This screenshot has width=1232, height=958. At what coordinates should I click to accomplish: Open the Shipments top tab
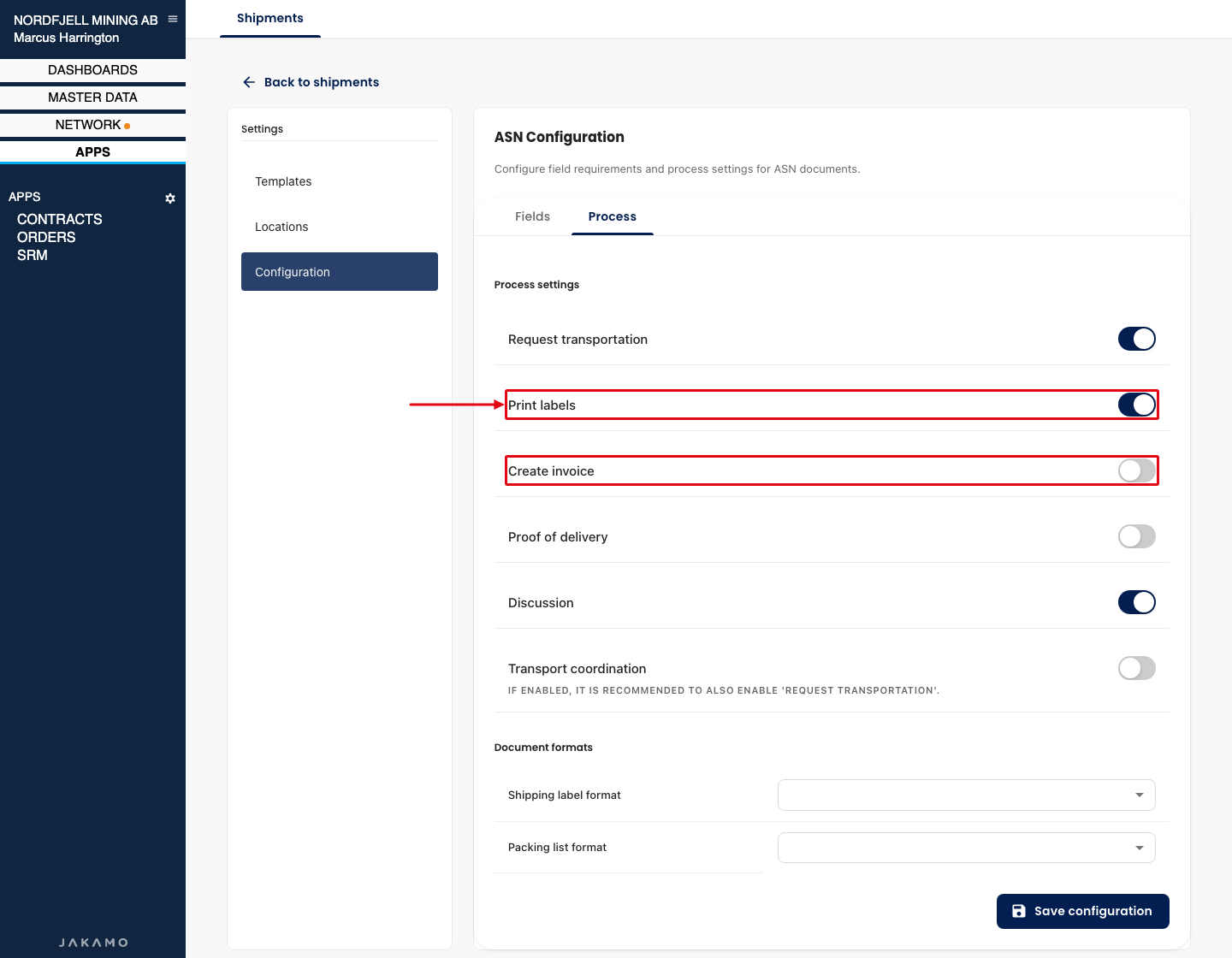(x=270, y=18)
